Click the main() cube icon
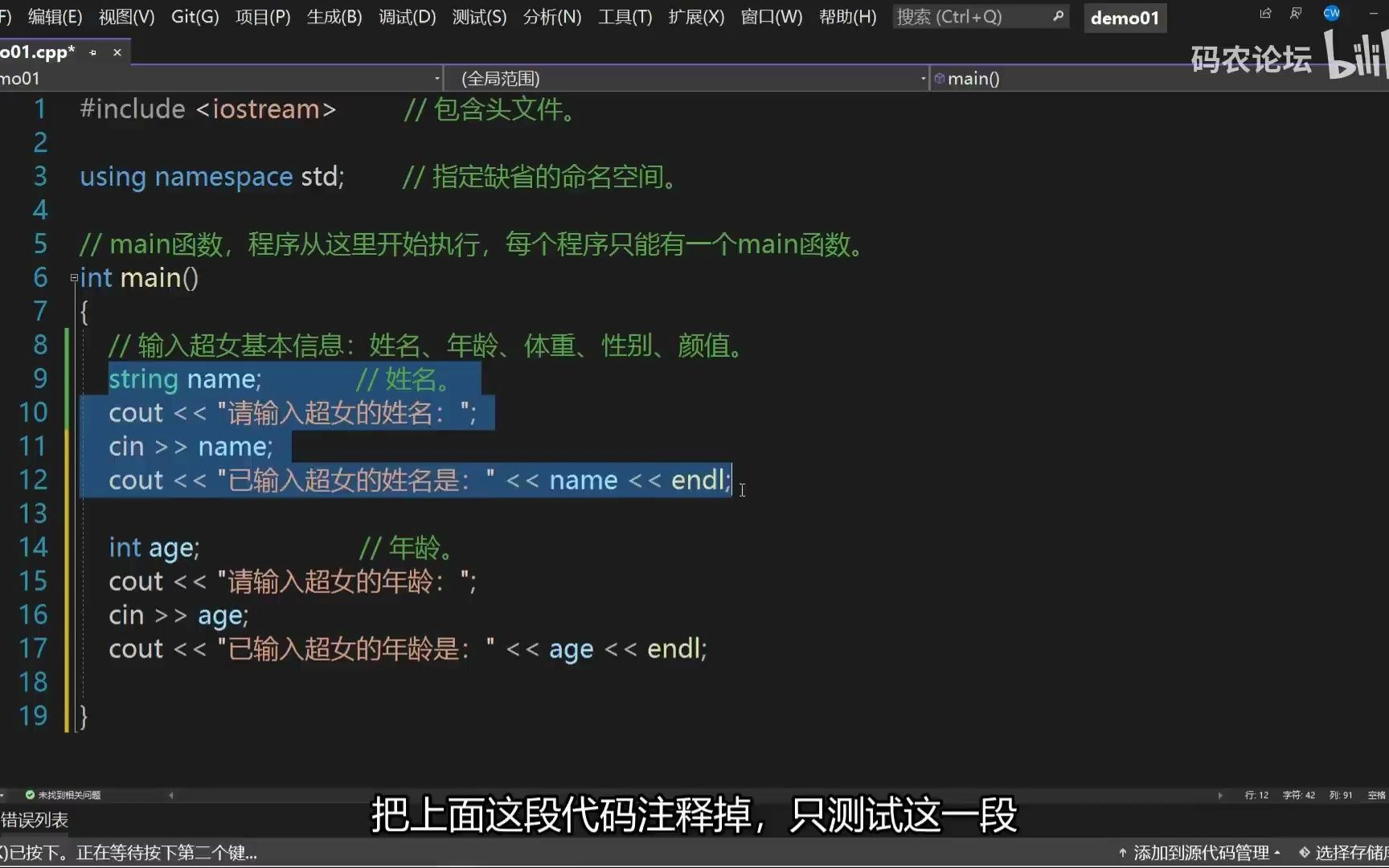This screenshot has width=1389, height=868. pyautogui.click(x=940, y=78)
